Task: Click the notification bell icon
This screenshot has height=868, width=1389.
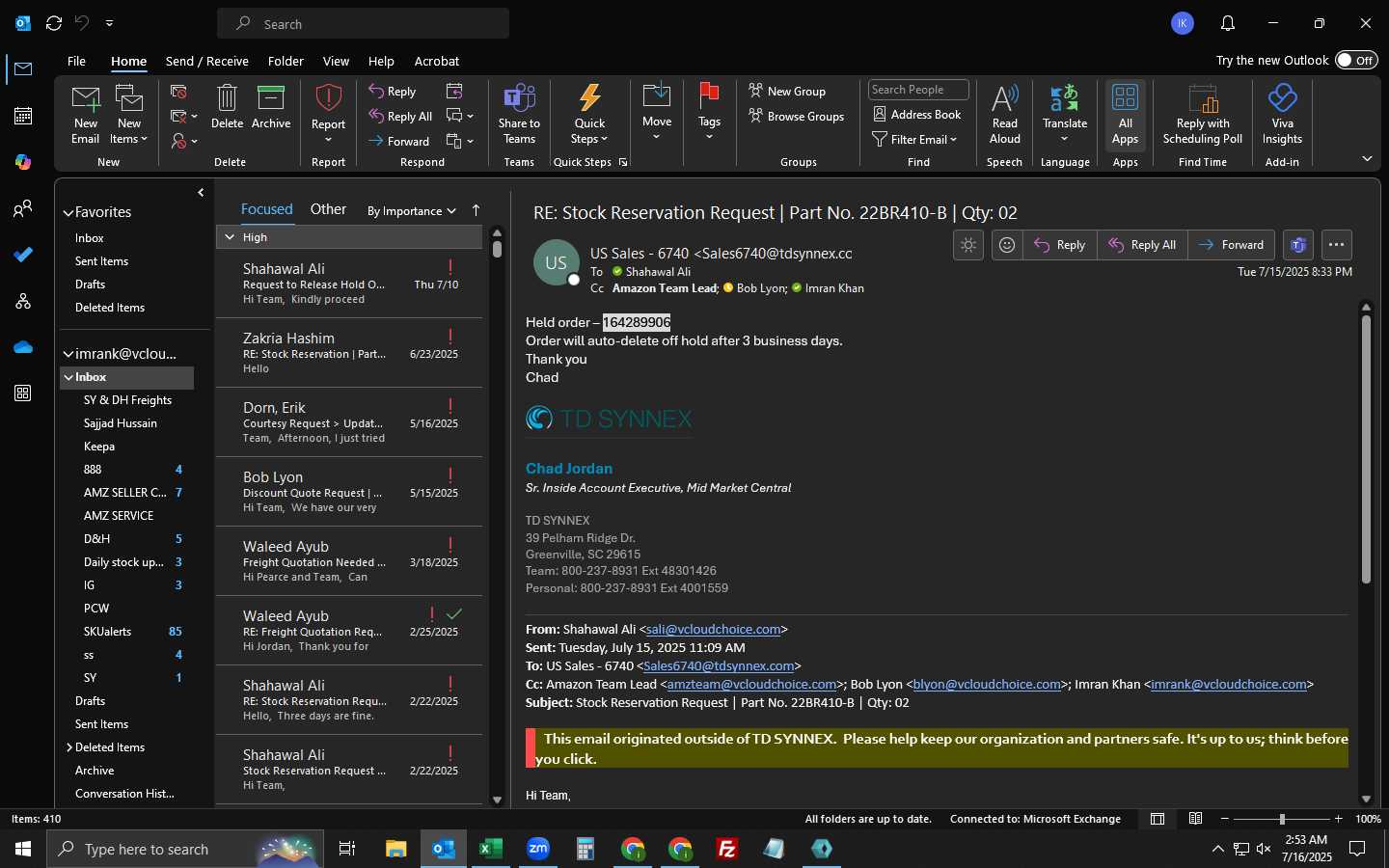Action: 1228,23
